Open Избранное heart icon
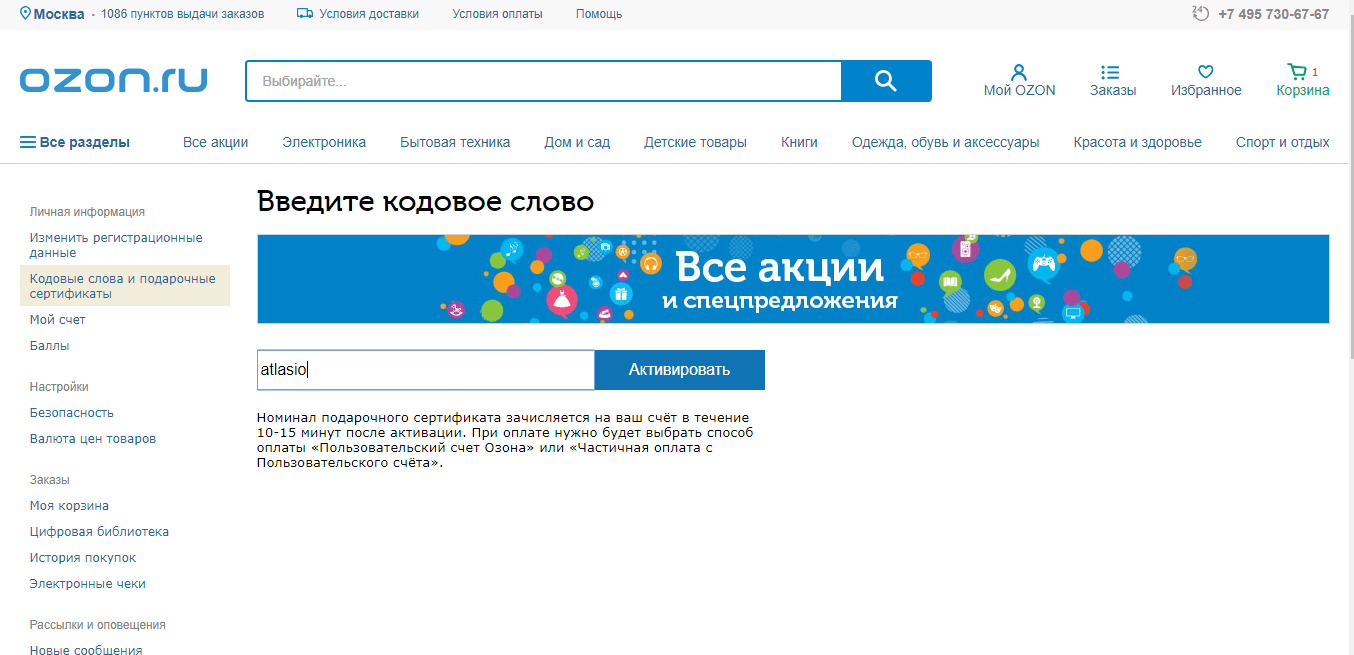This screenshot has height=655, width=1354. 1206,73
